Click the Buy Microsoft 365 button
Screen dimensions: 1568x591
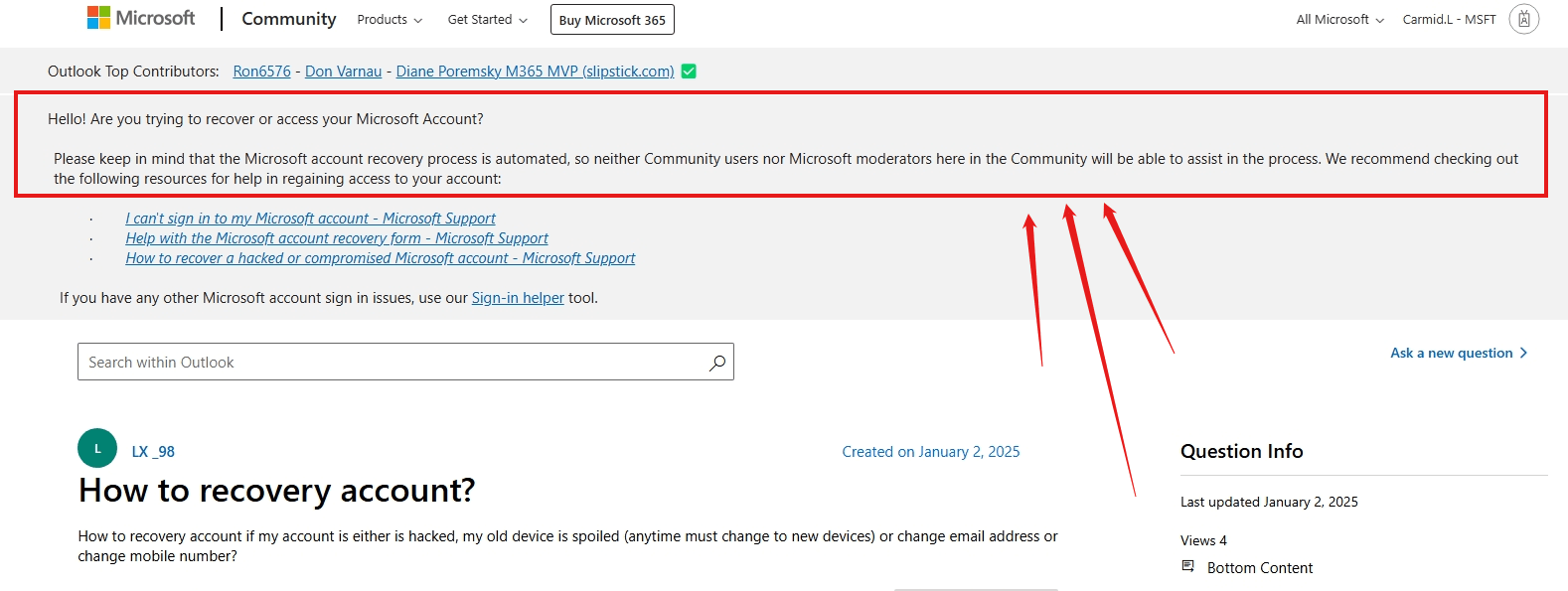[x=612, y=20]
